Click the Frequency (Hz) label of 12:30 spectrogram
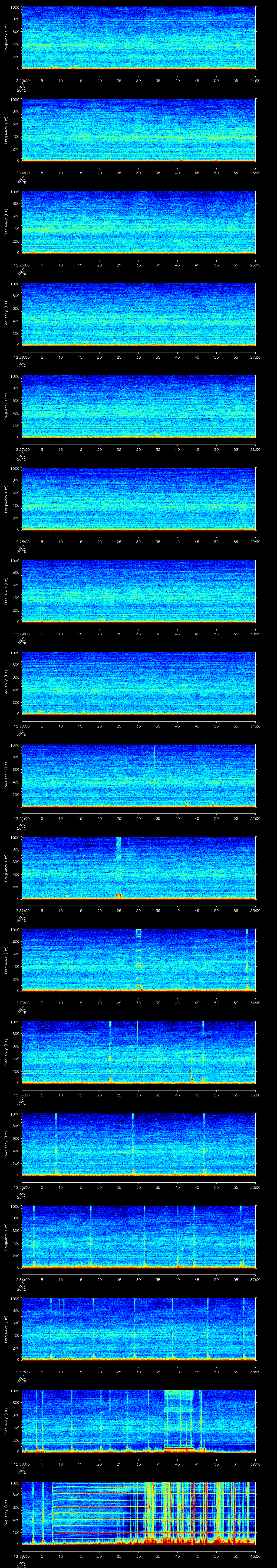 point(6,682)
